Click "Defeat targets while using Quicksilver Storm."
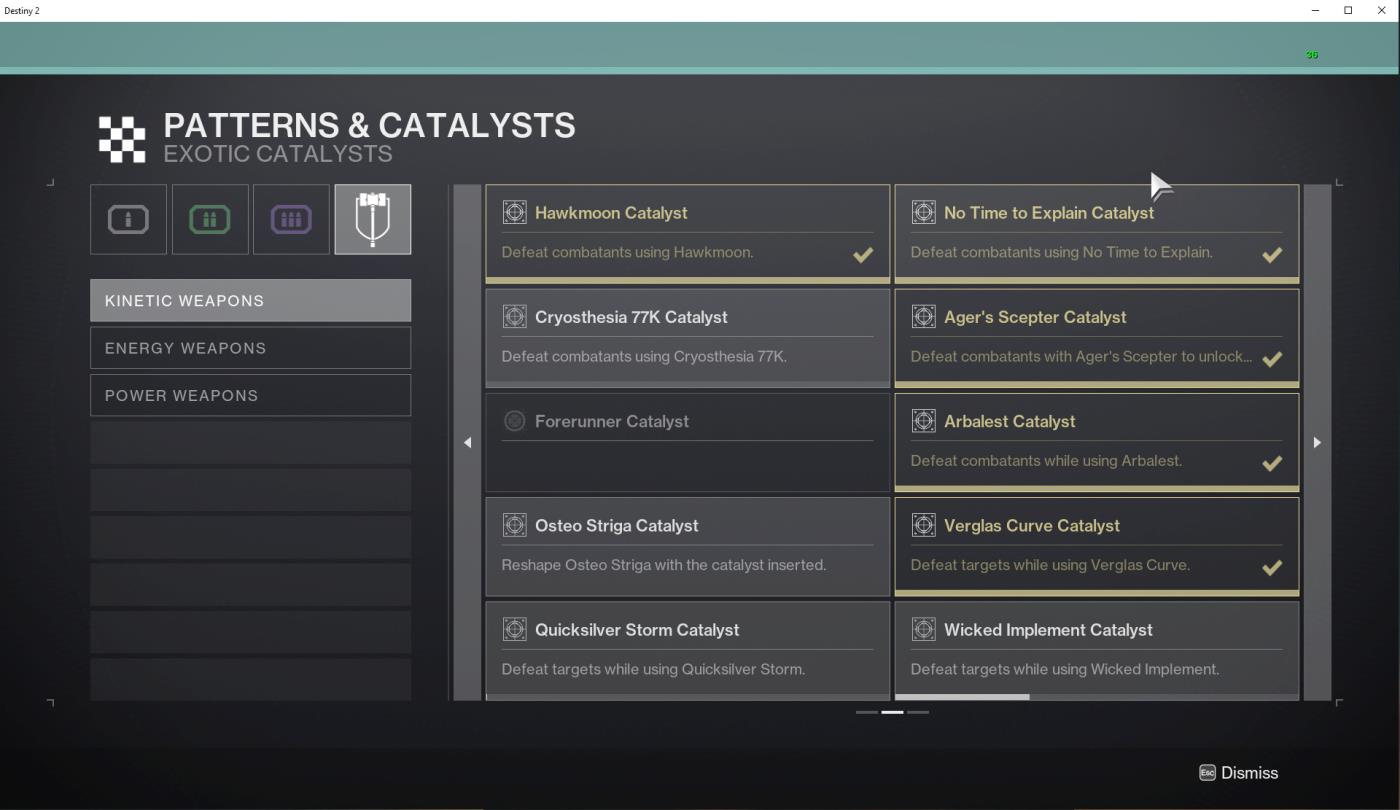 pyautogui.click(x=653, y=669)
